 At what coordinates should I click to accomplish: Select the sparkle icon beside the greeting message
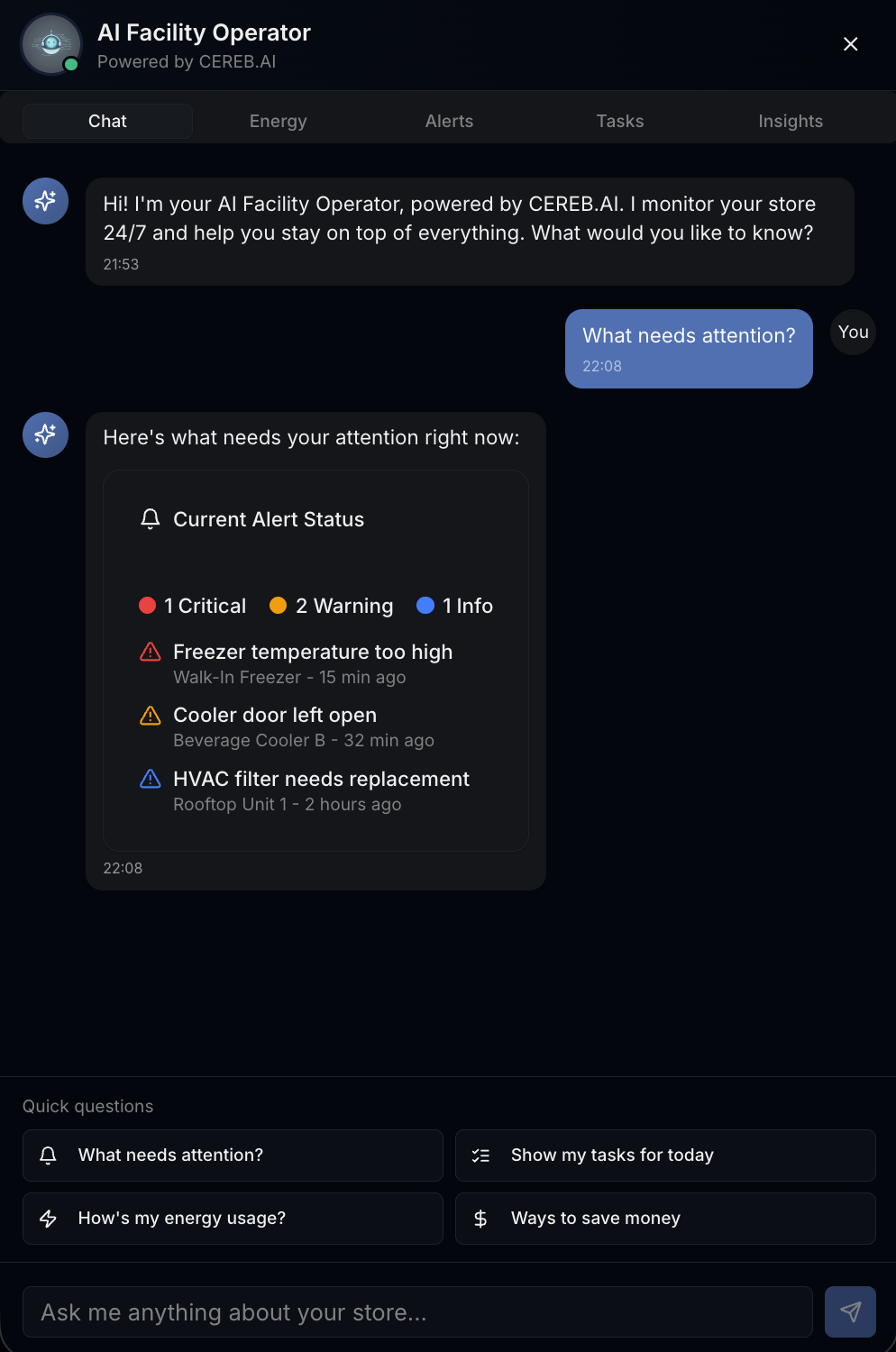coord(45,200)
